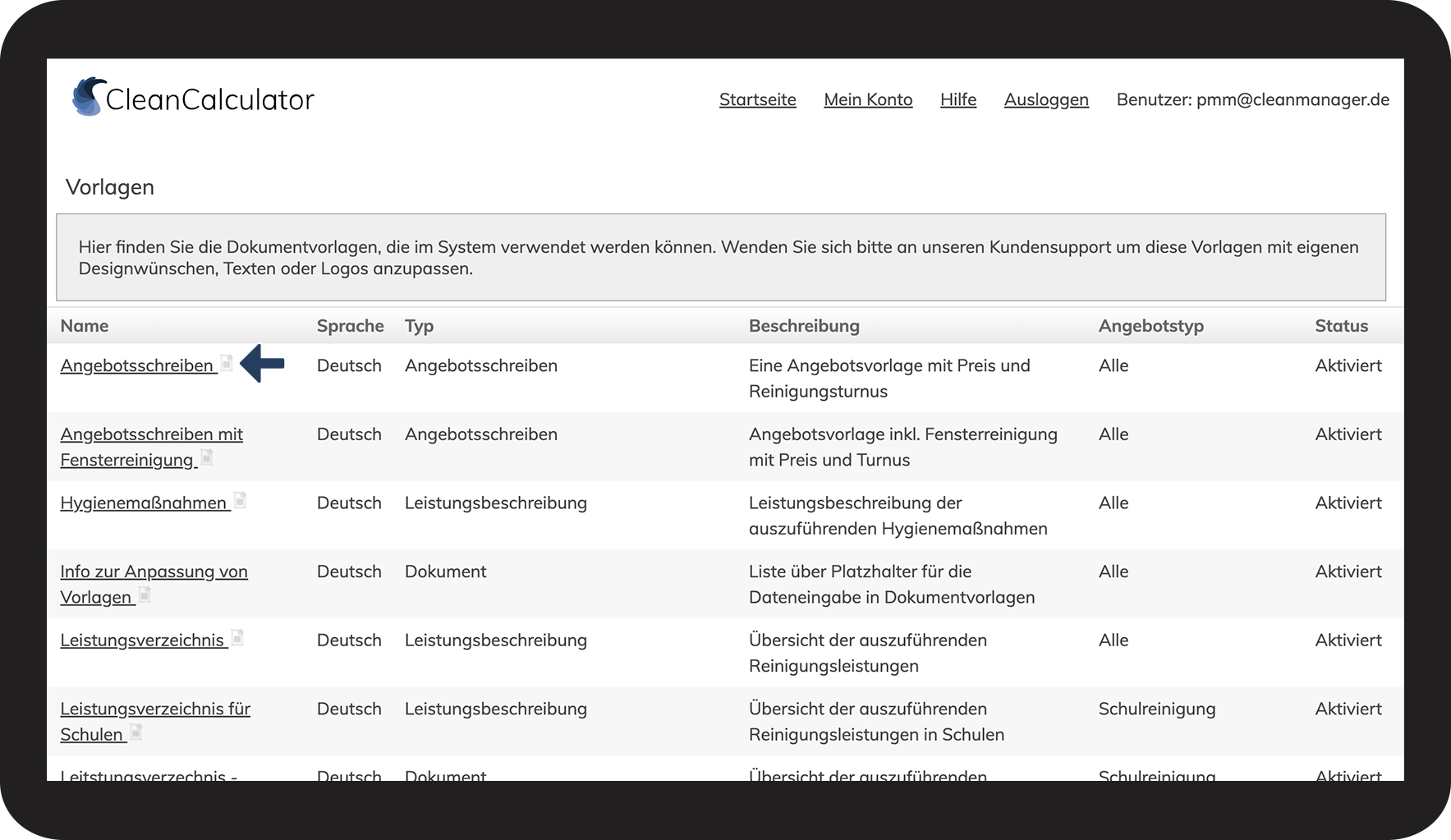Click the Status column header

click(1342, 325)
